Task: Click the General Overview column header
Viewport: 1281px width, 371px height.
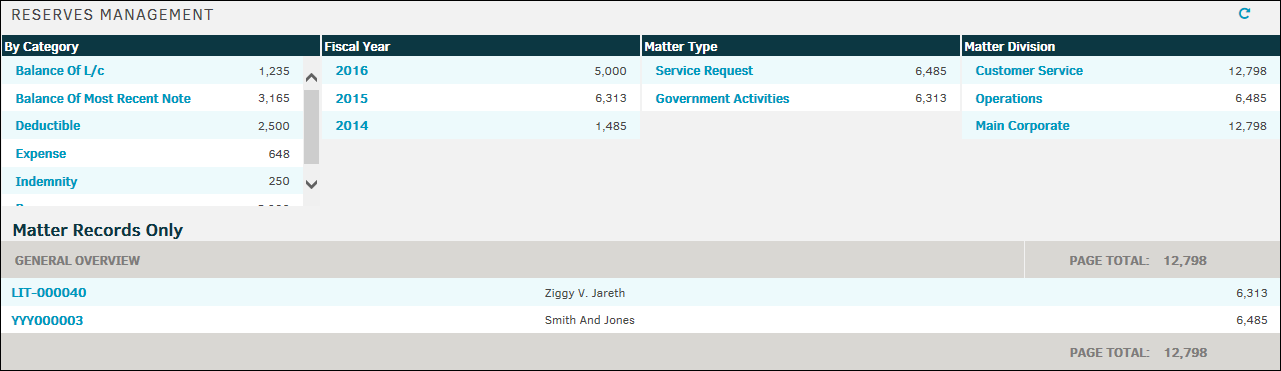Action: tap(76, 260)
